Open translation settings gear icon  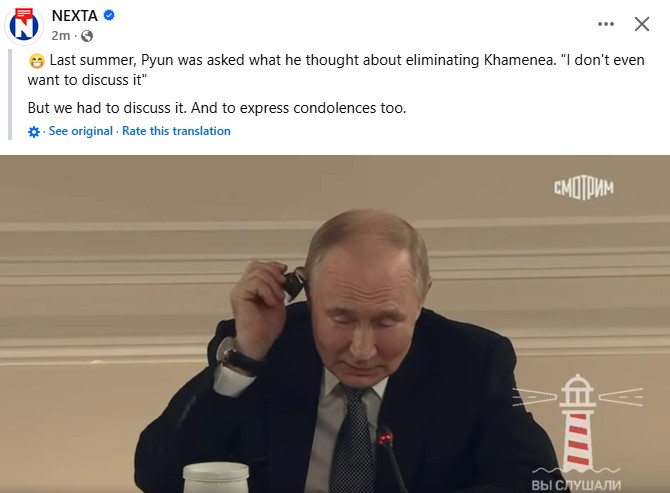click(x=34, y=132)
